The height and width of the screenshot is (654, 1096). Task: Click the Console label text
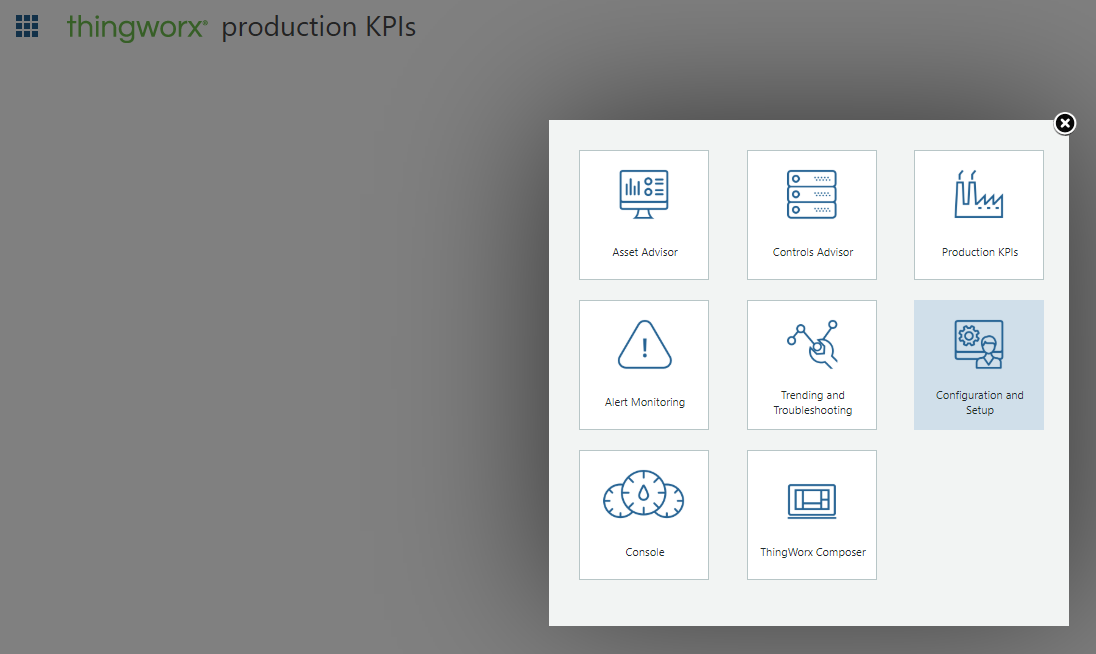[x=644, y=551]
